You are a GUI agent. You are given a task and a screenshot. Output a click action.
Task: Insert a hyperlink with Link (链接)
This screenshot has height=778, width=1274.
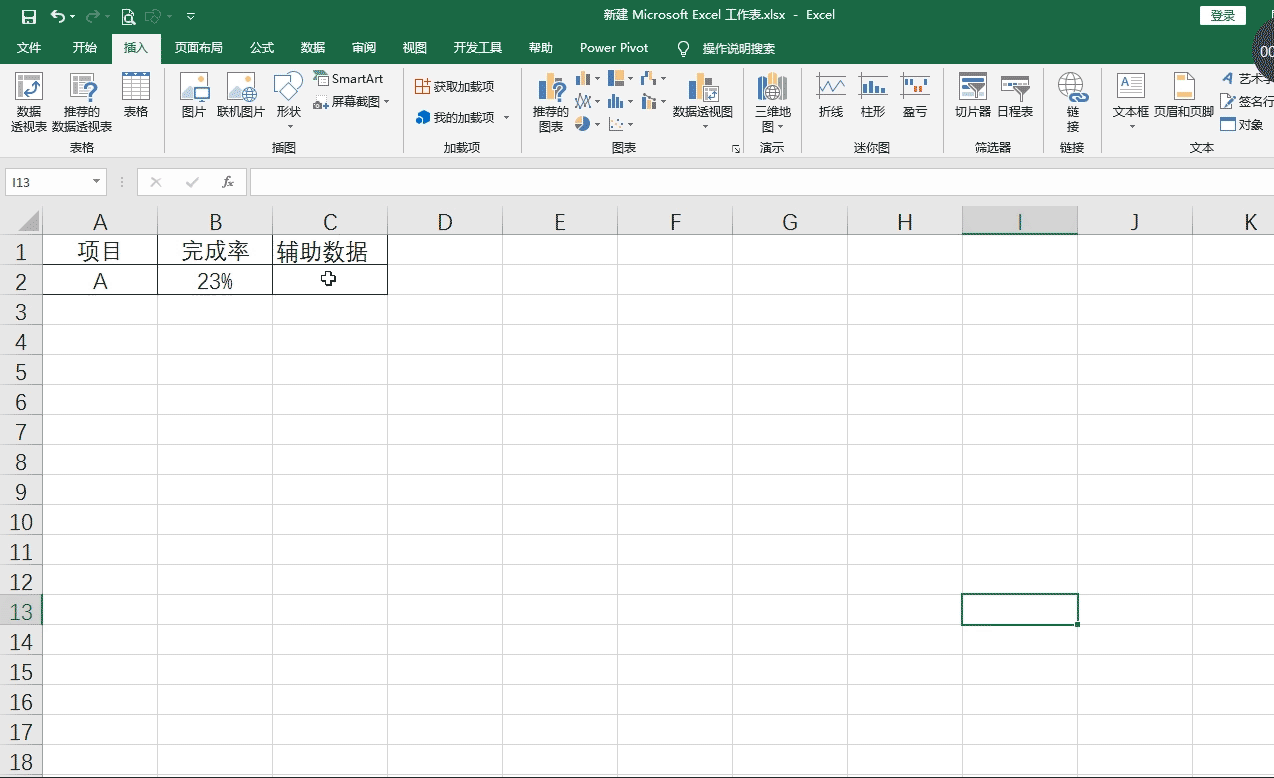(1073, 102)
